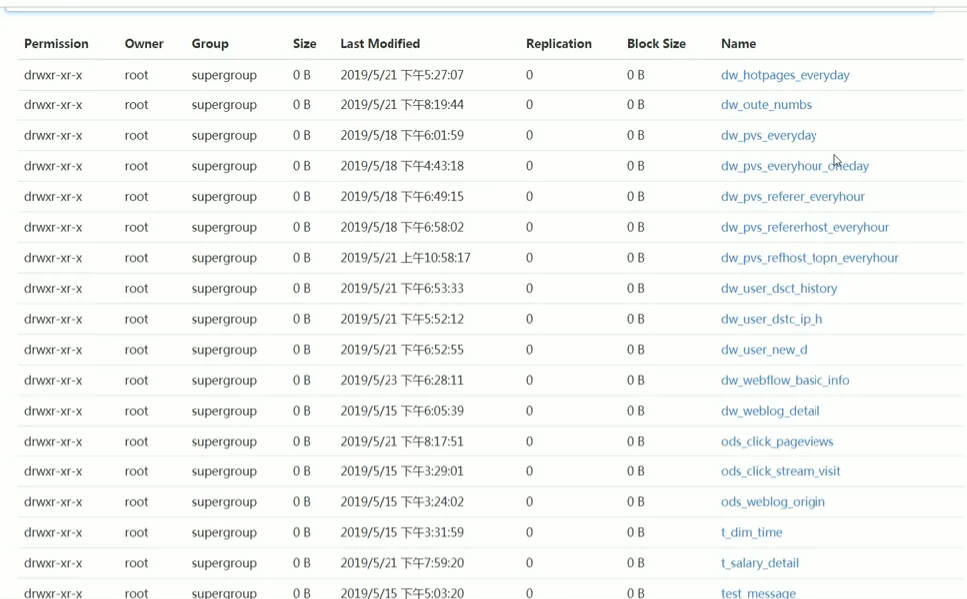Viewport: 967px width, 599px height.
Task: Open dw_user_new_d folder link
Action: point(764,350)
